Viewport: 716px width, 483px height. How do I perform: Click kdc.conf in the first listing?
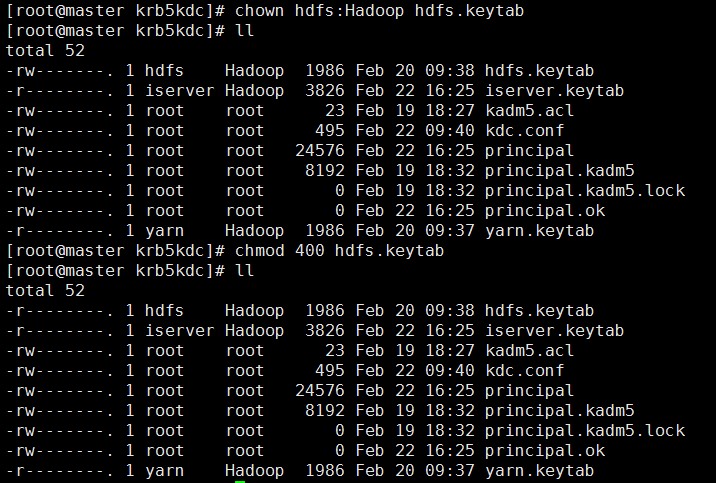(525, 131)
